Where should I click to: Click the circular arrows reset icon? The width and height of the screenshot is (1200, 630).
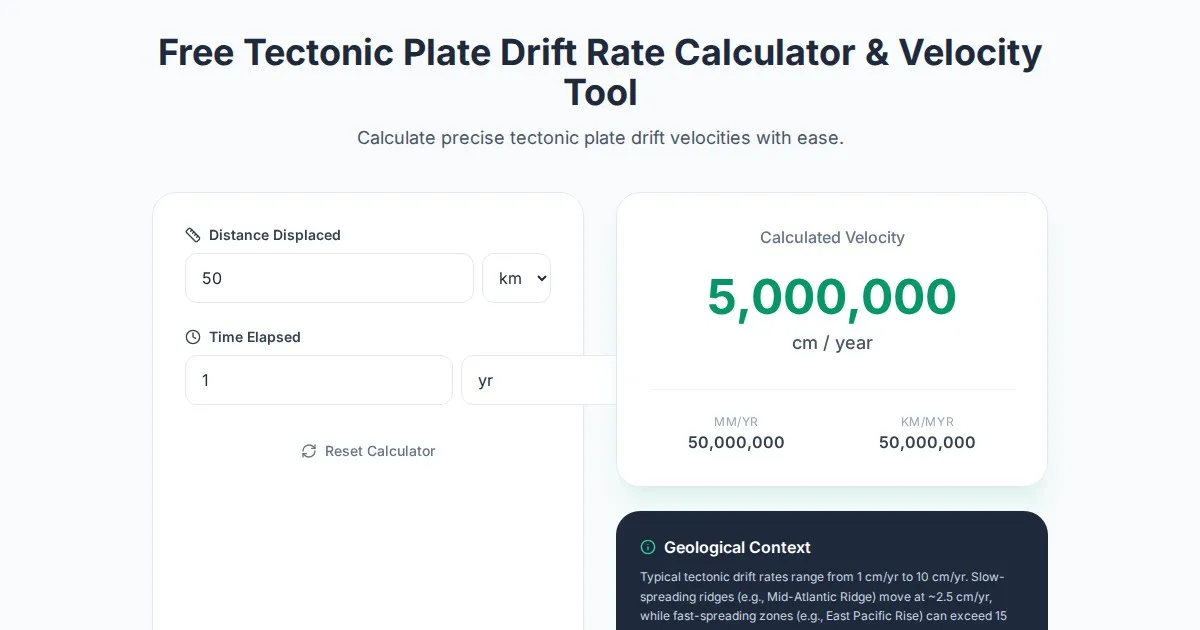309,451
